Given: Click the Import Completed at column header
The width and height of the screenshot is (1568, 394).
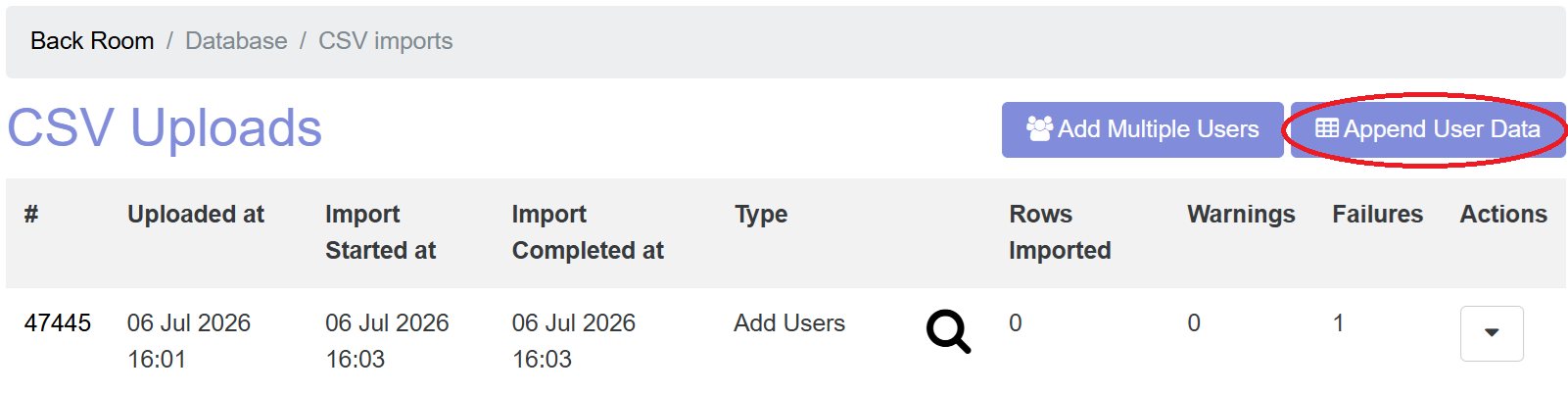Looking at the screenshot, I should (x=588, y=232).
